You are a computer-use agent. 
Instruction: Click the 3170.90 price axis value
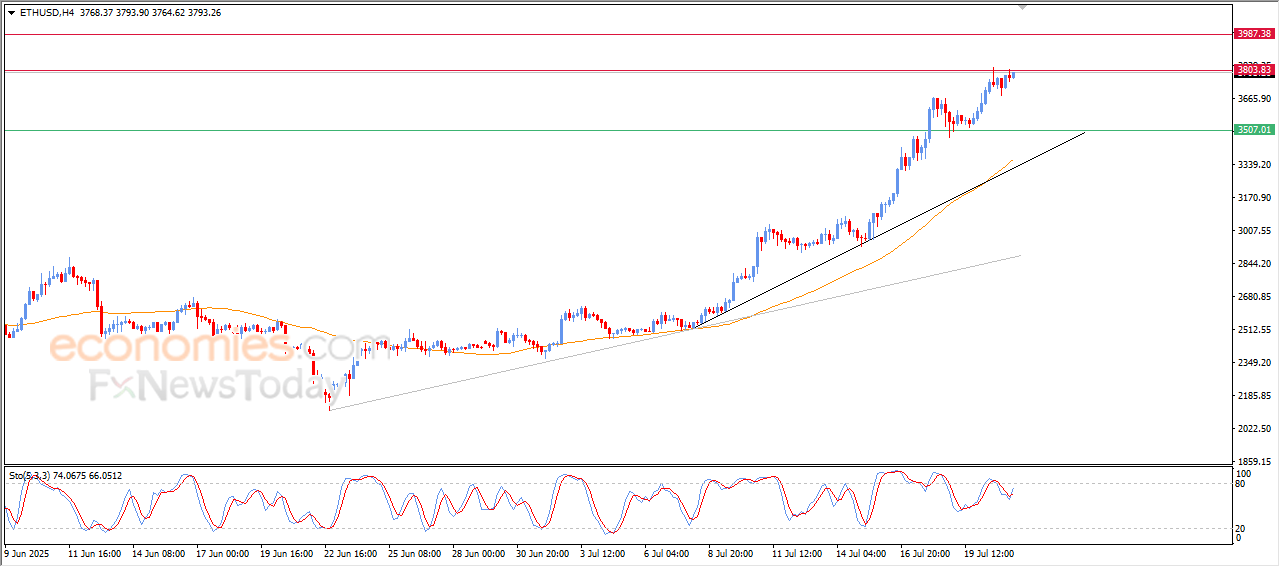click(x=1254, y=198)
